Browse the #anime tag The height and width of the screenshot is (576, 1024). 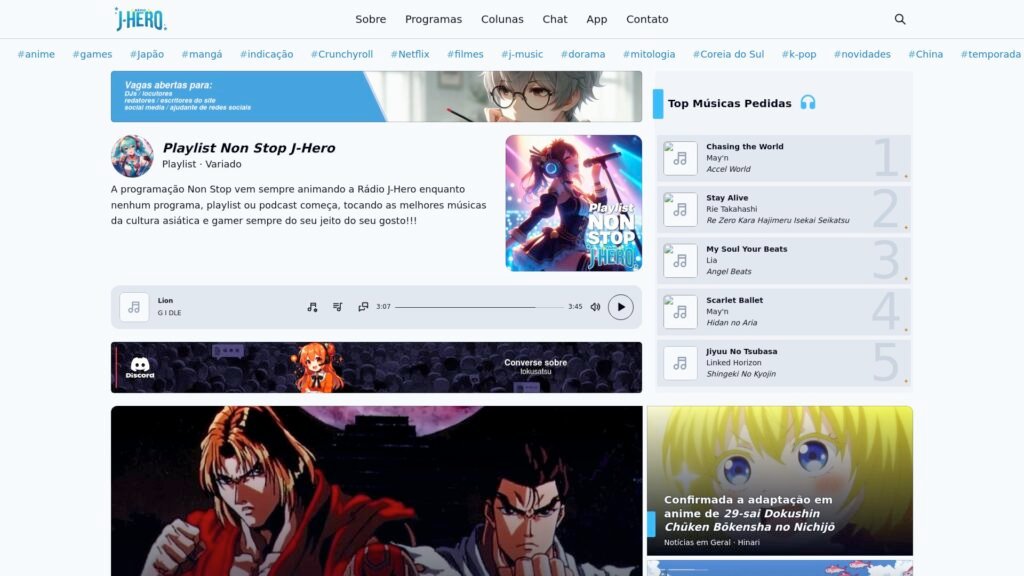[x=36, y=54]
